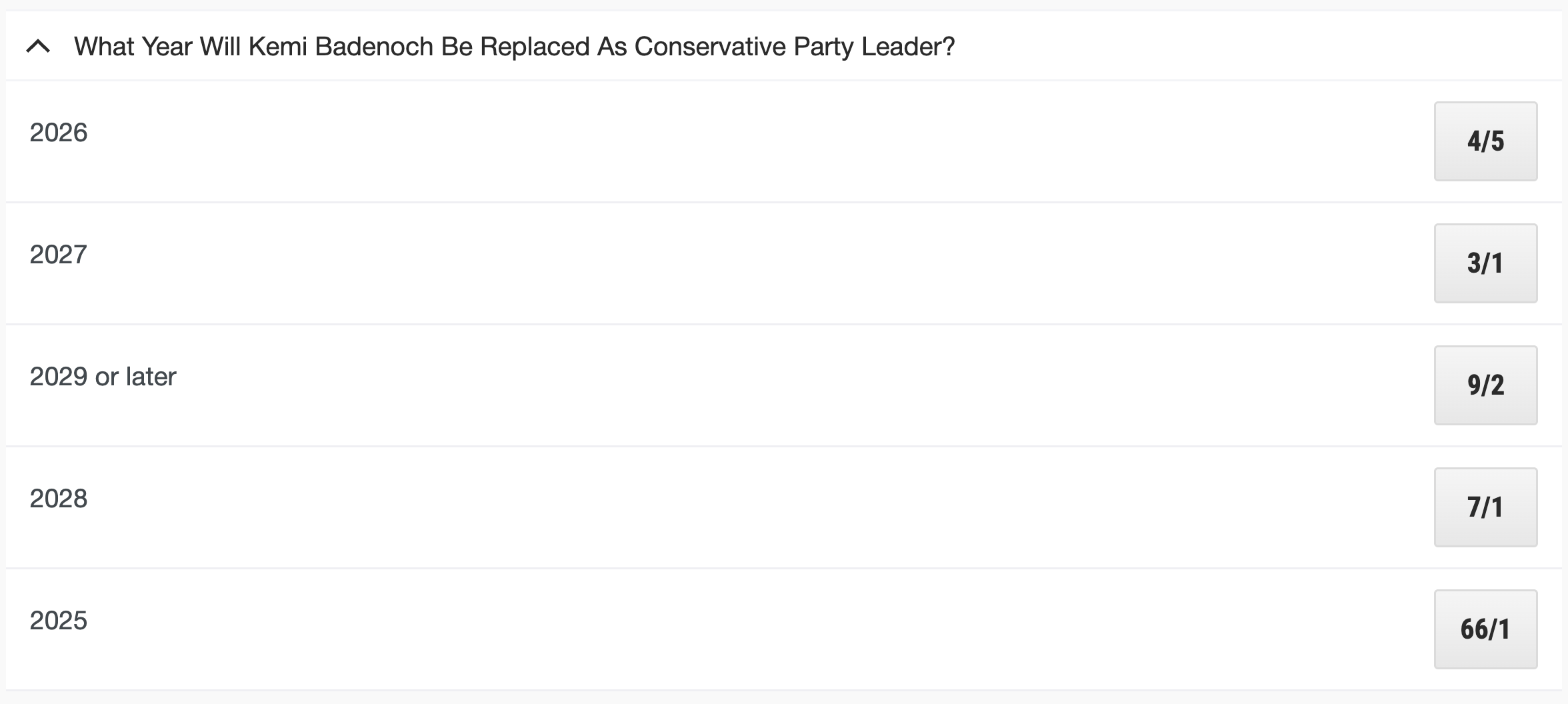This screenshot has width=1568, height=704.
Task: Click the market title about Kemi Badenoch
Action: pos(514,47)
